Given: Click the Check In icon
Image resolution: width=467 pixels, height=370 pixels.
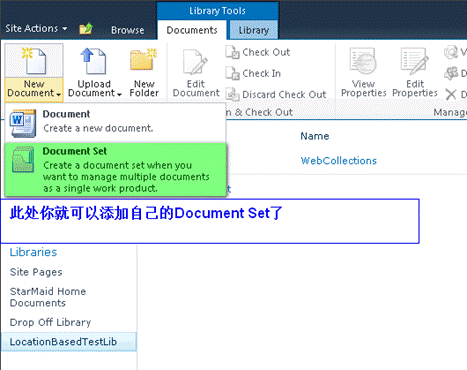Looking at the screenshot, I should [x=233, y=73].
